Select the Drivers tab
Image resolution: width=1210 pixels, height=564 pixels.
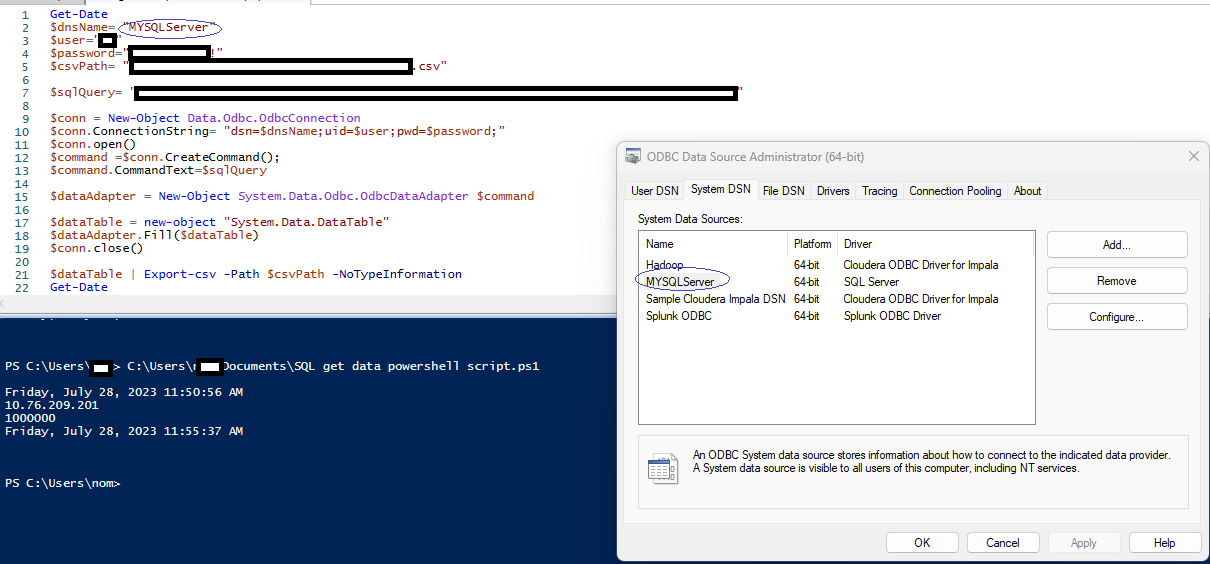[833, 191]
